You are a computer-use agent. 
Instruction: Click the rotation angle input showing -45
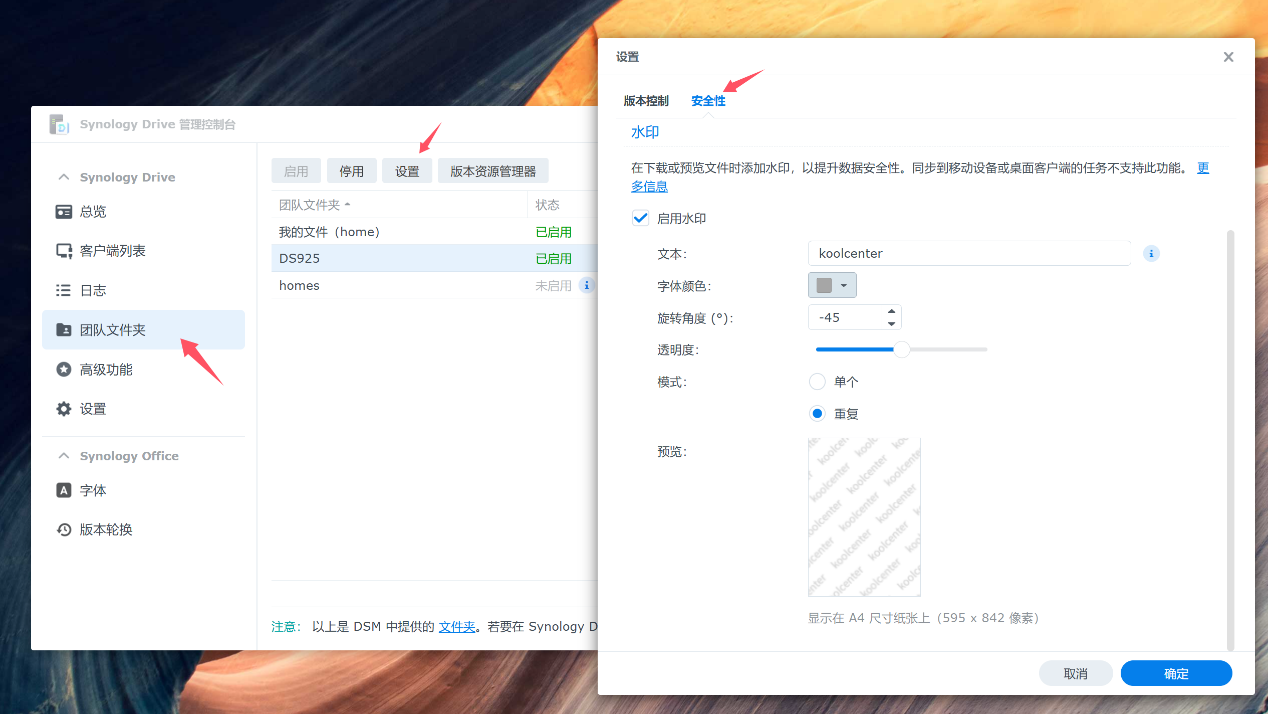point(845,317)
